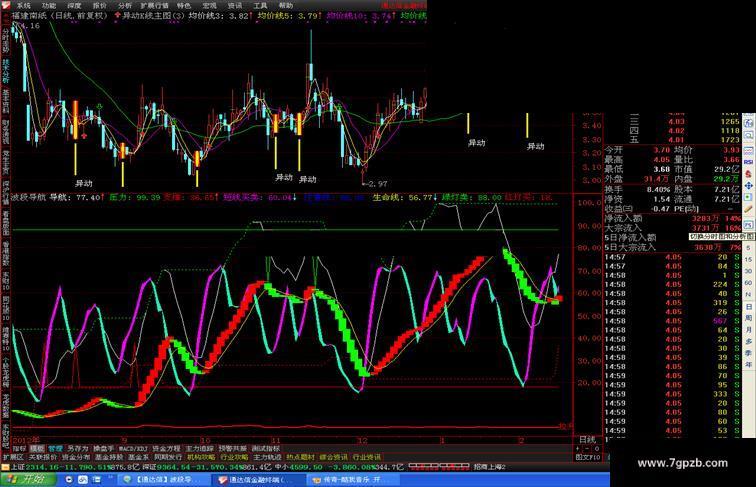Switch to 测试指标 indicator tab
The height and width of the screenshot is (487, 756).
(x=265, y=448)
